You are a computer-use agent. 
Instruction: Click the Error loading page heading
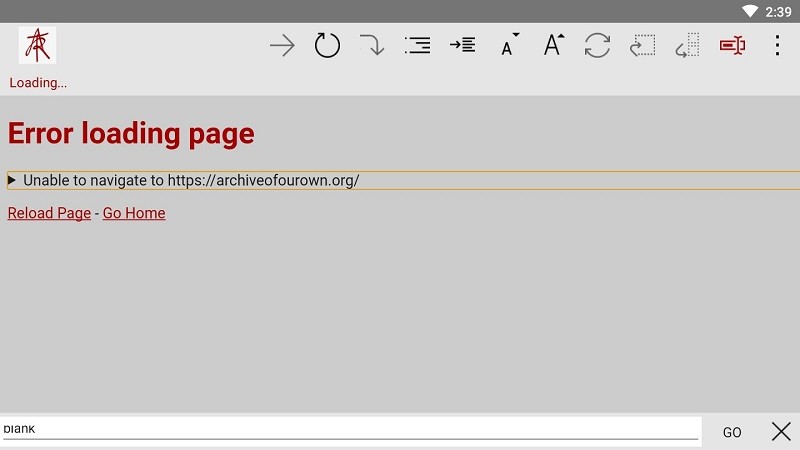(x=131, y=134)
